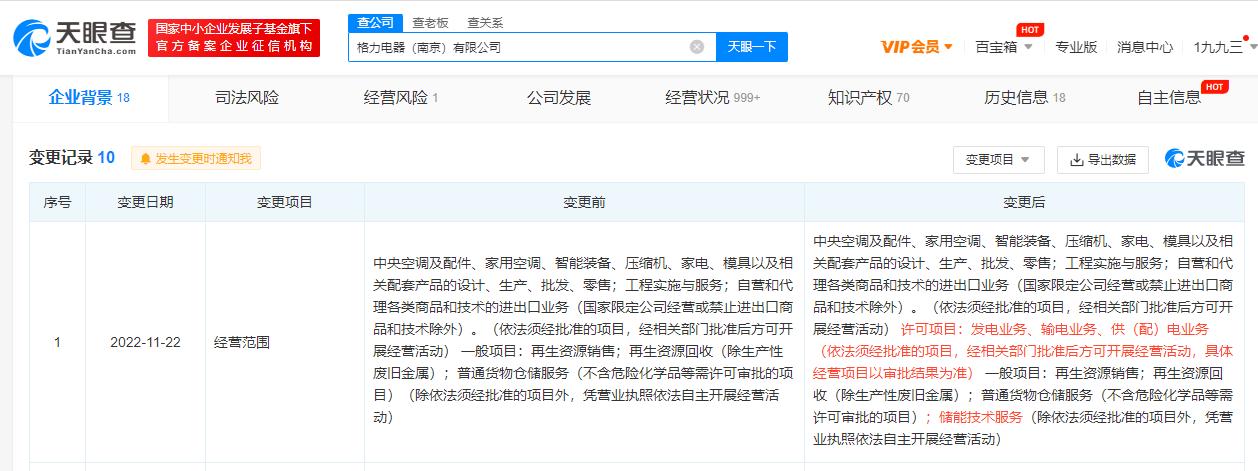Clear the search box text

pos(697,47)
